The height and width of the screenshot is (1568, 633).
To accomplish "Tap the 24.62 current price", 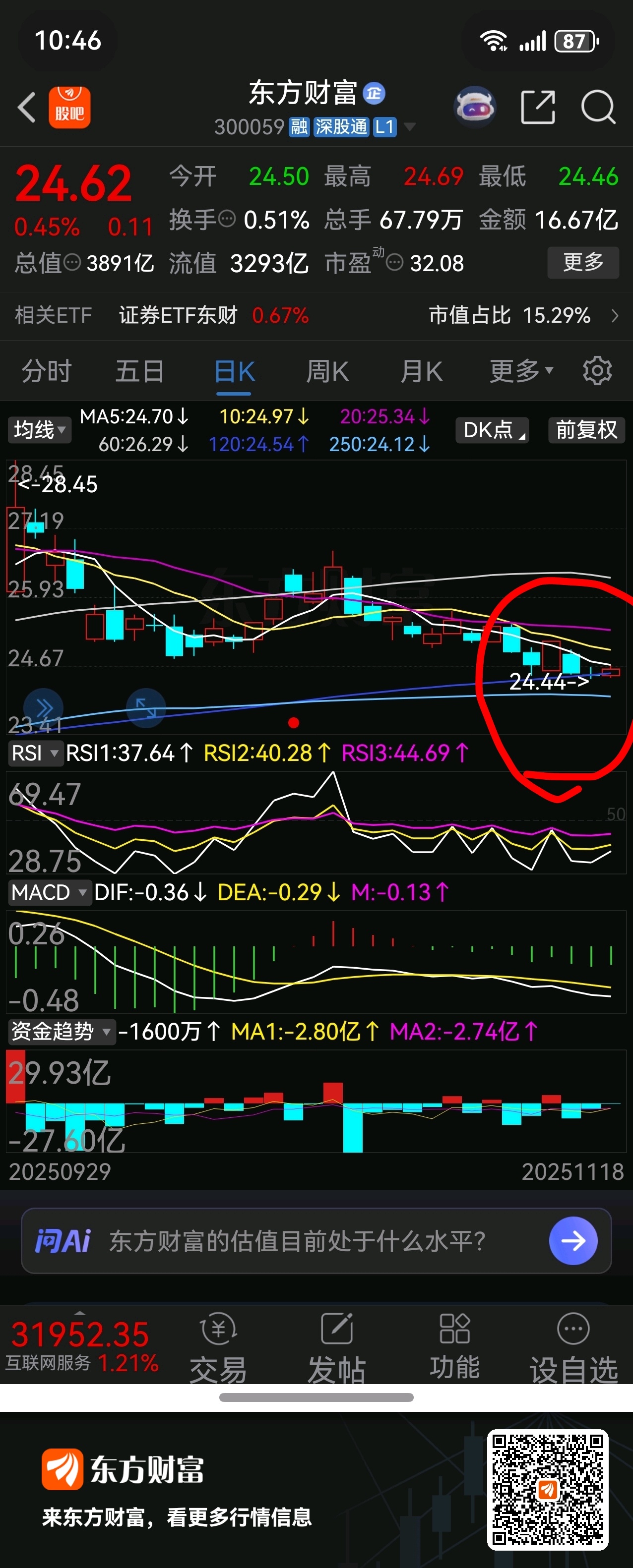I will (73, 183).
